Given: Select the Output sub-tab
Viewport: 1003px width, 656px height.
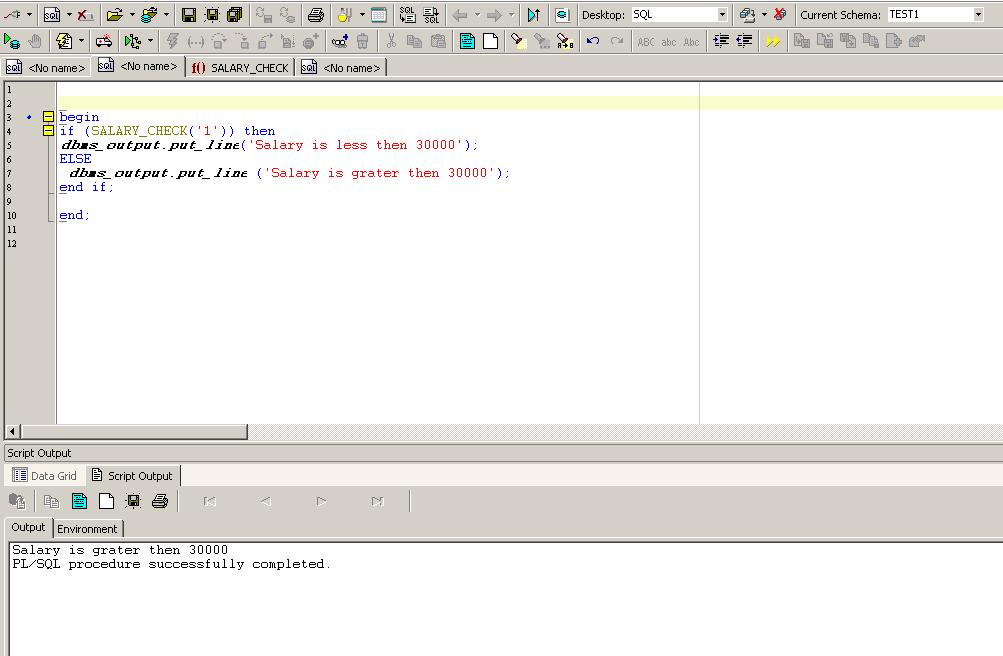Looking at the screenshot, I should tap(28, 527).
